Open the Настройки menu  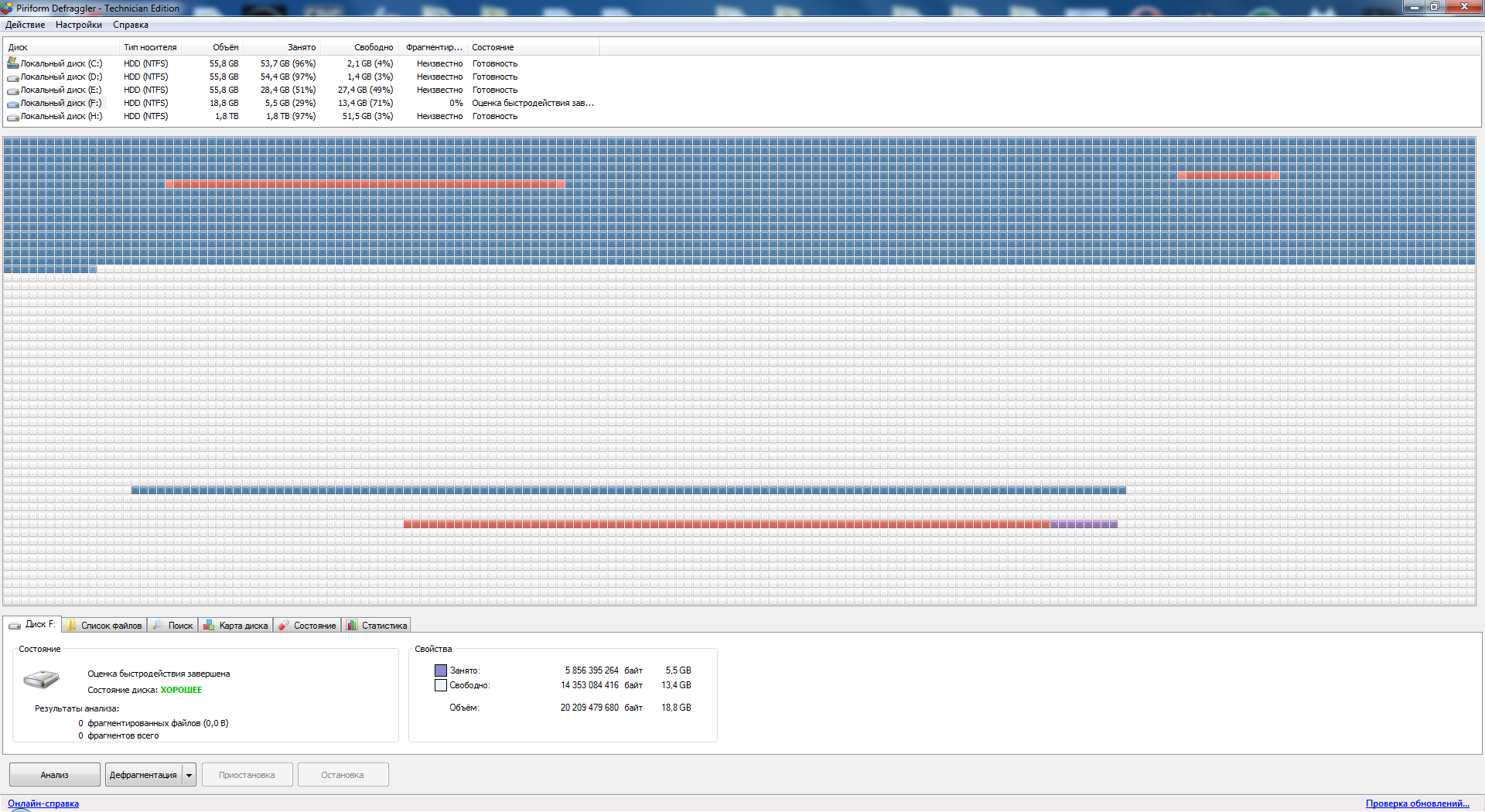pos(79,25)
